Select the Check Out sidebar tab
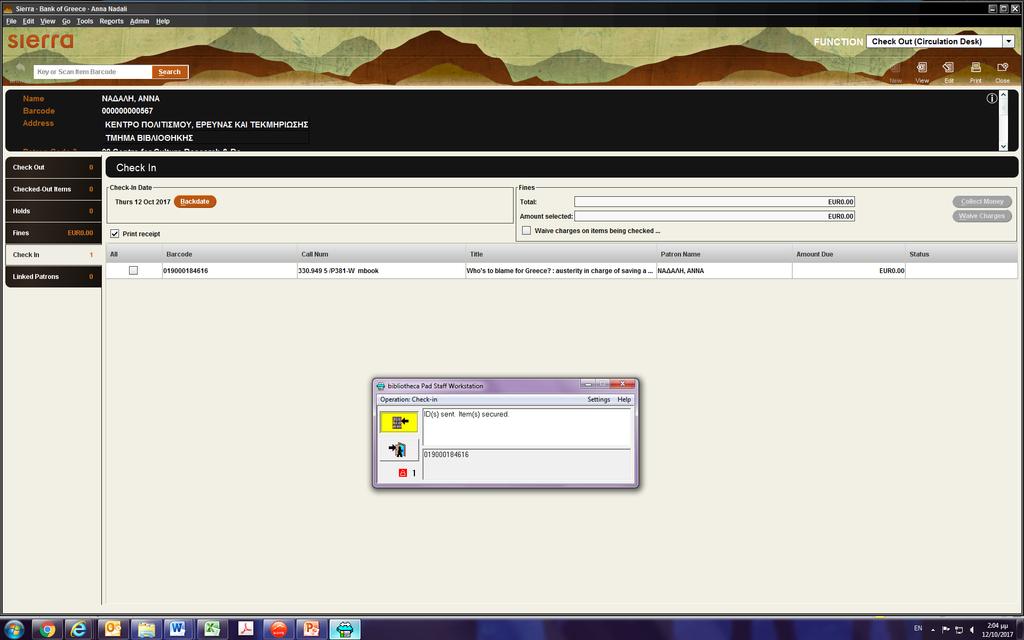Screen dimensions: 1024x640 53,167
